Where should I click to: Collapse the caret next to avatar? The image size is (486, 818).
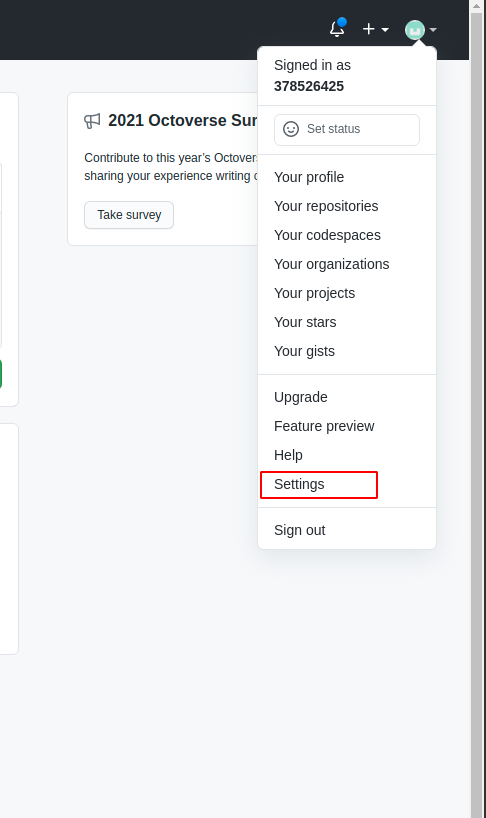(433, 30)
